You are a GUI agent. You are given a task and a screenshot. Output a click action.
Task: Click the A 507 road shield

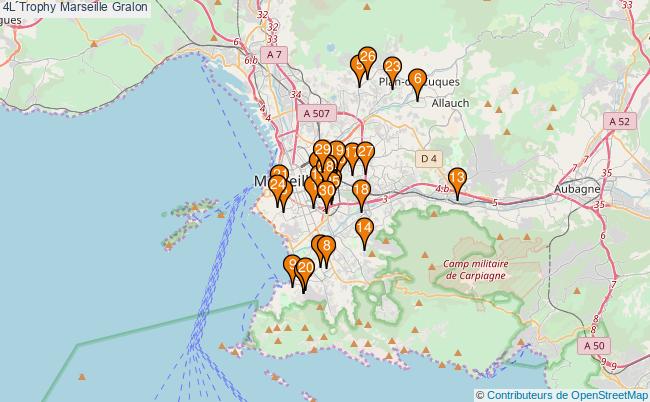click(x=316, y=114)
